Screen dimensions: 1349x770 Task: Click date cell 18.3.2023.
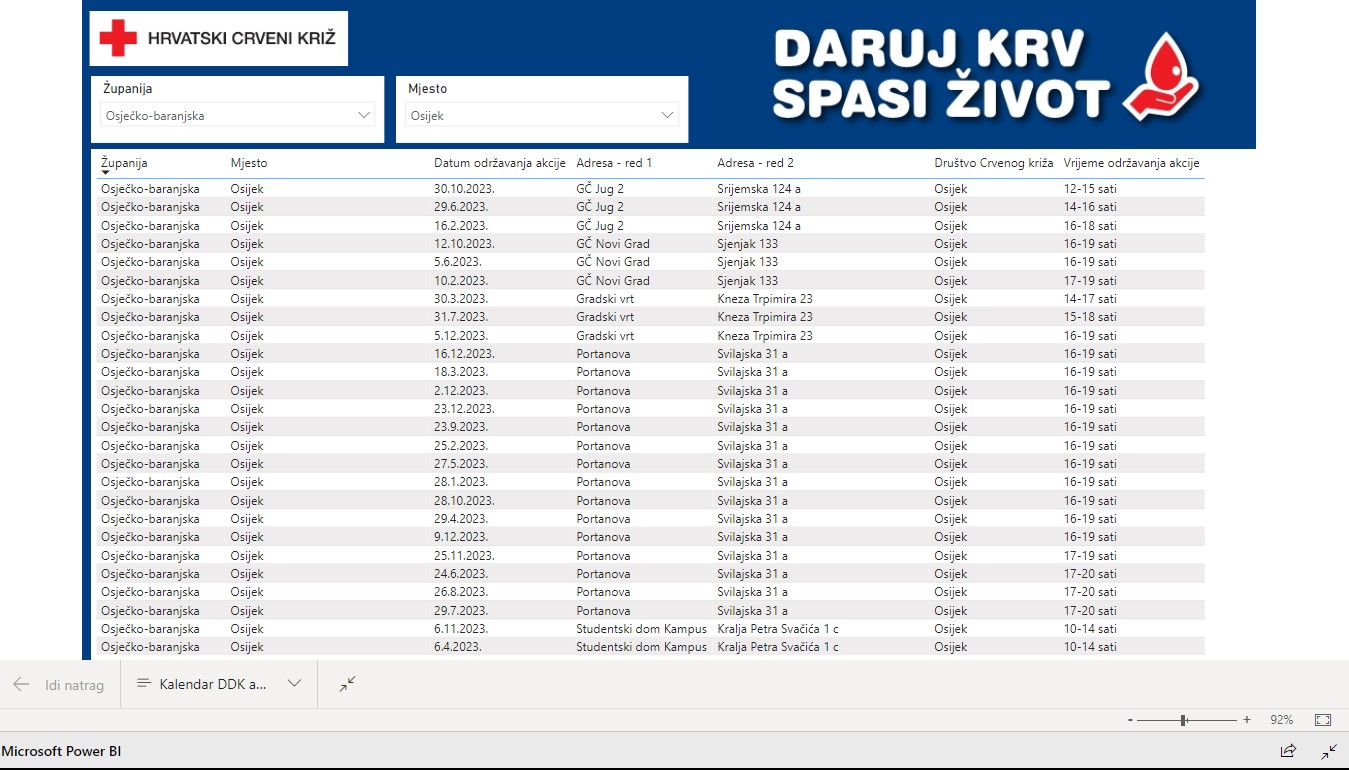pyautogui.click(x=461, y=372)
